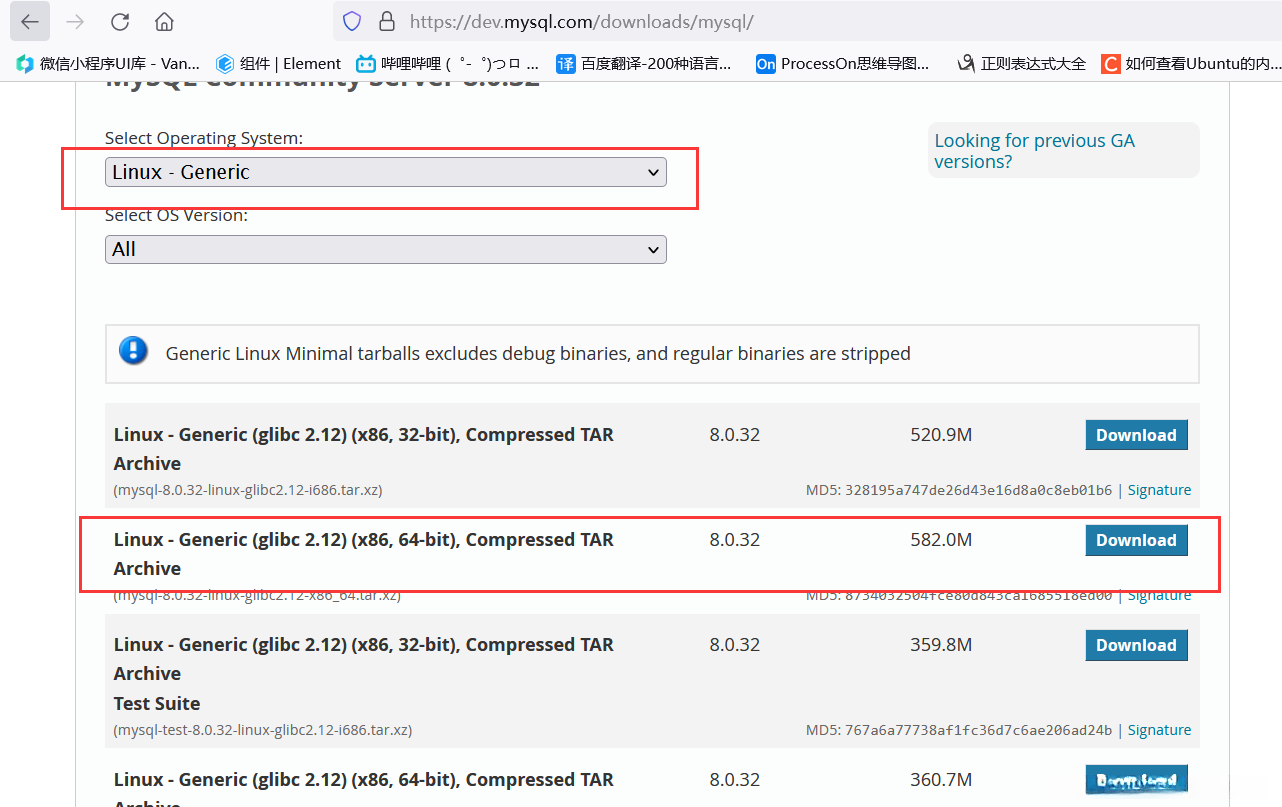Click the 360.7M file size
The image size is (1282, 807).
(x=941, y=780)
